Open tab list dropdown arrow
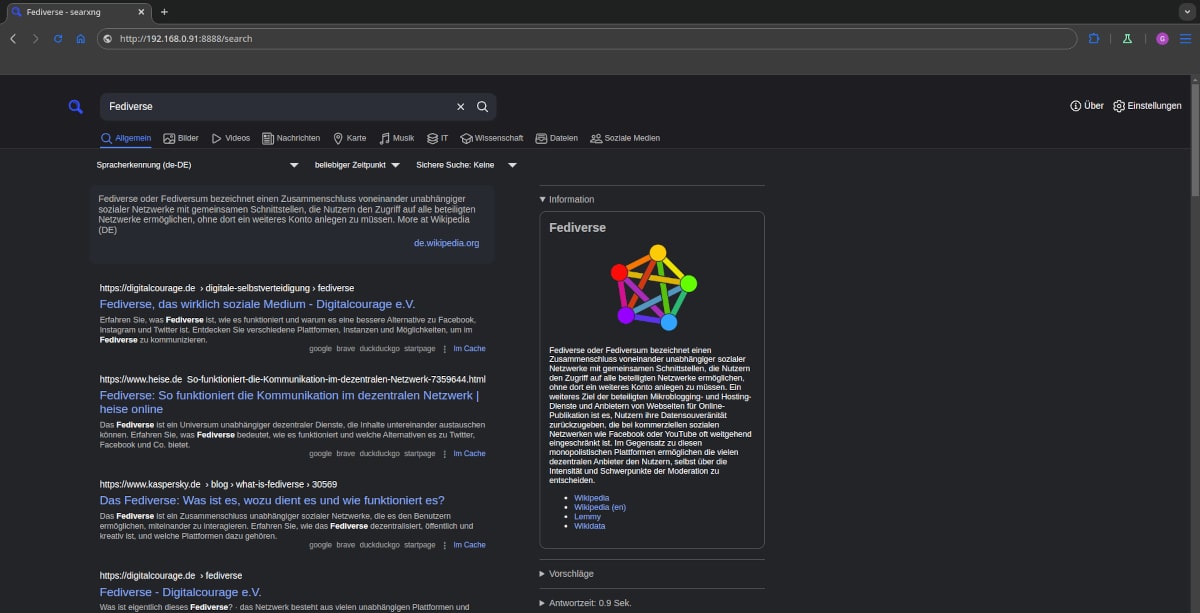 click(1186, 12)
